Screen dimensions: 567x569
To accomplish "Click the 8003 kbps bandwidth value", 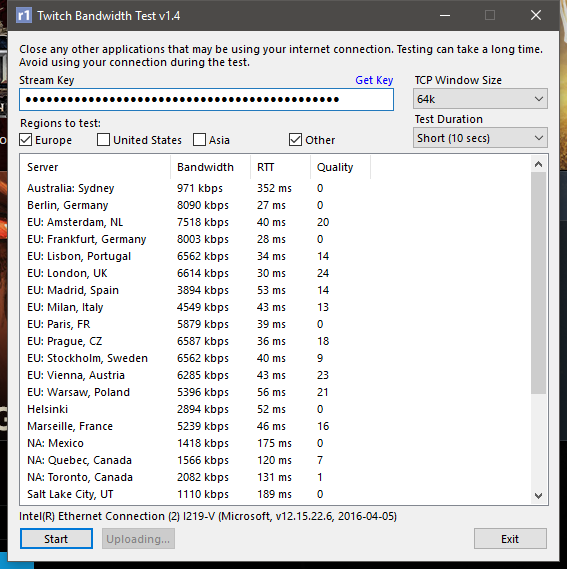I will (x=203, y=239).
